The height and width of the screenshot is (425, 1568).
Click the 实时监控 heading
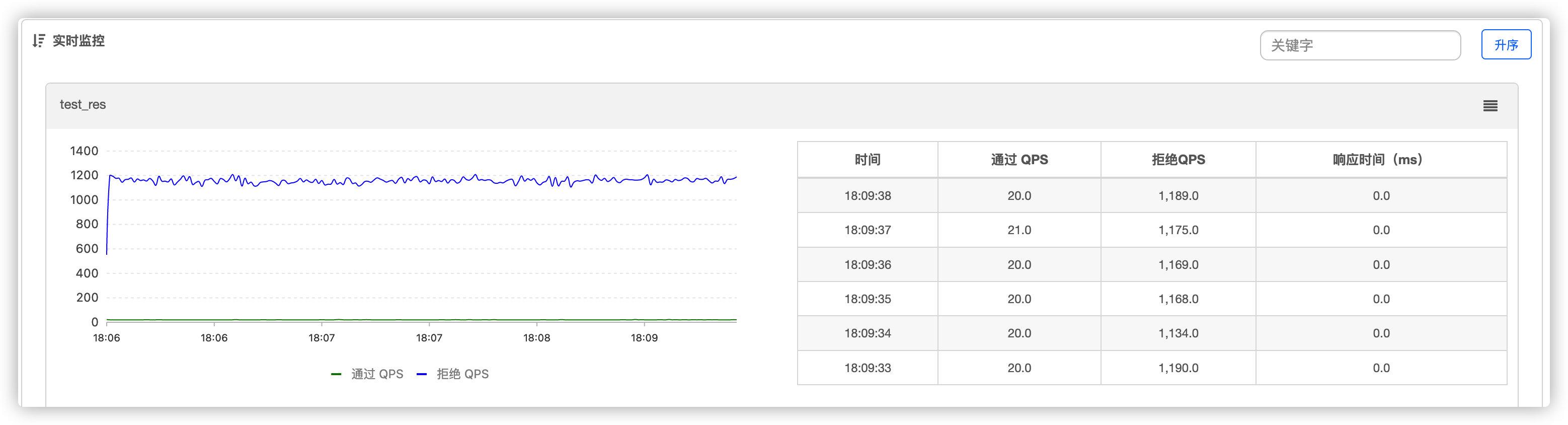pos(79,41)
